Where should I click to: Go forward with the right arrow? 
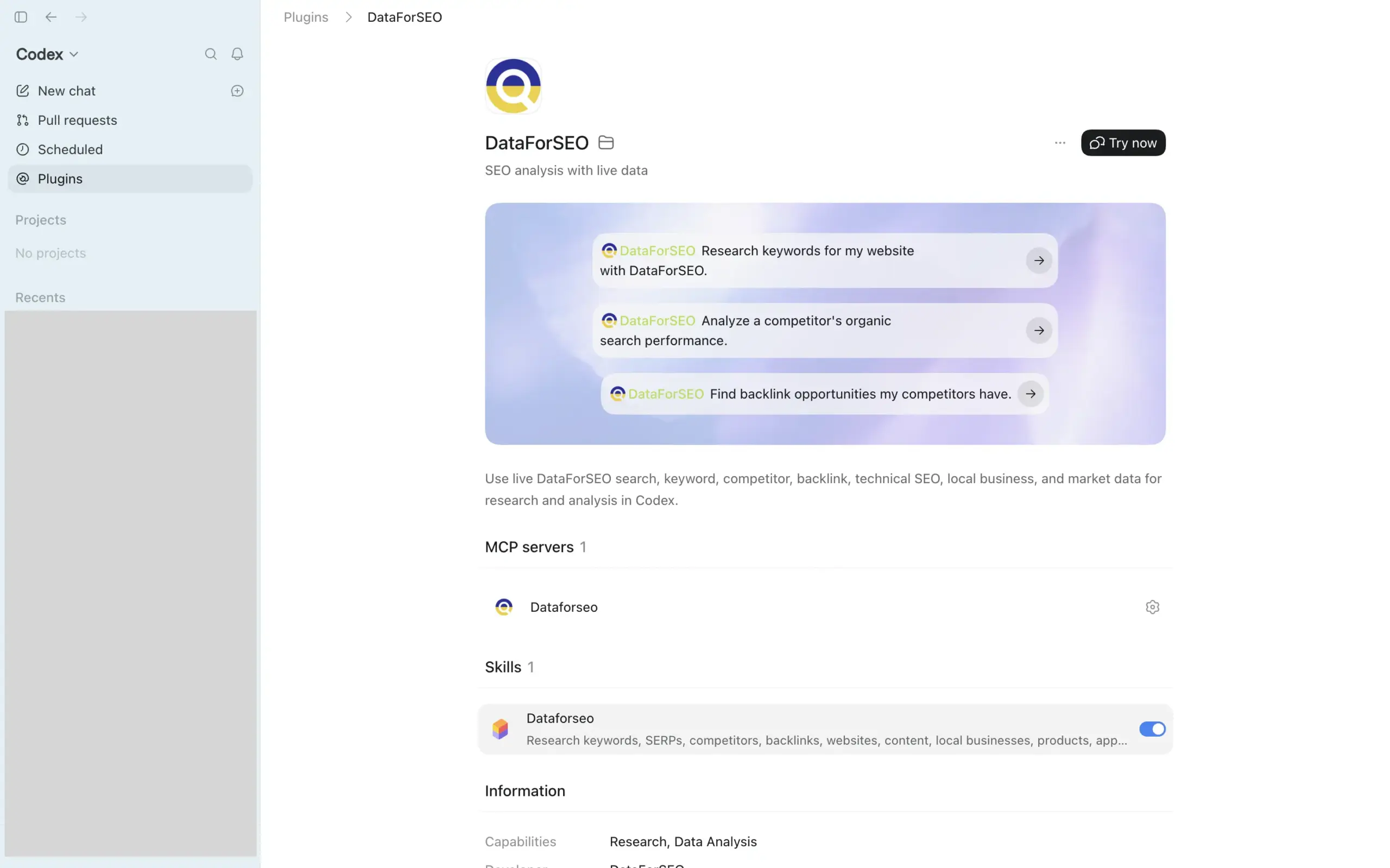point(81,17)
